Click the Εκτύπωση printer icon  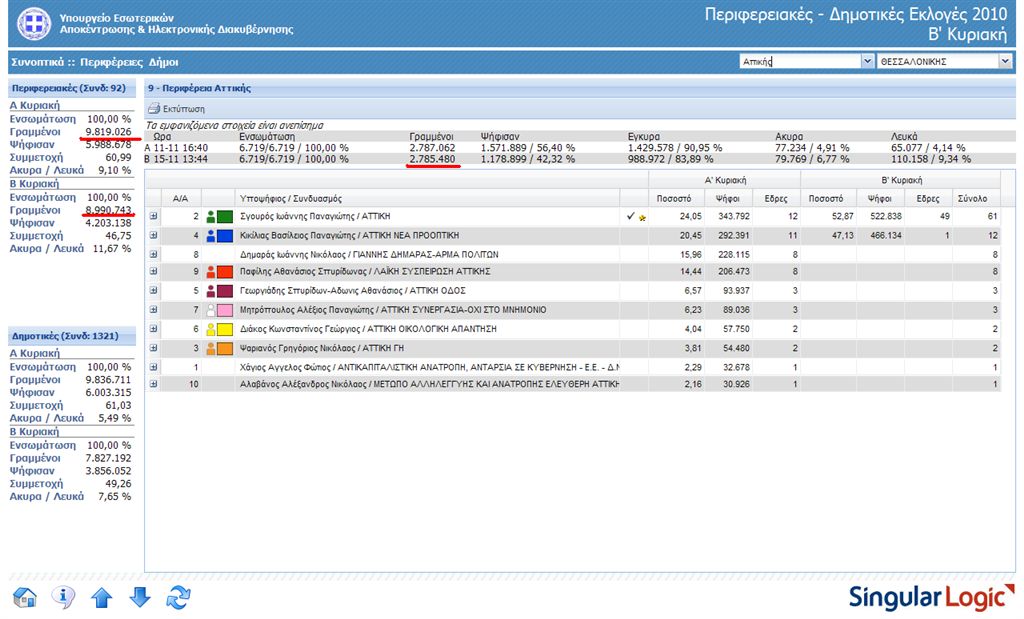click(154, 108)
